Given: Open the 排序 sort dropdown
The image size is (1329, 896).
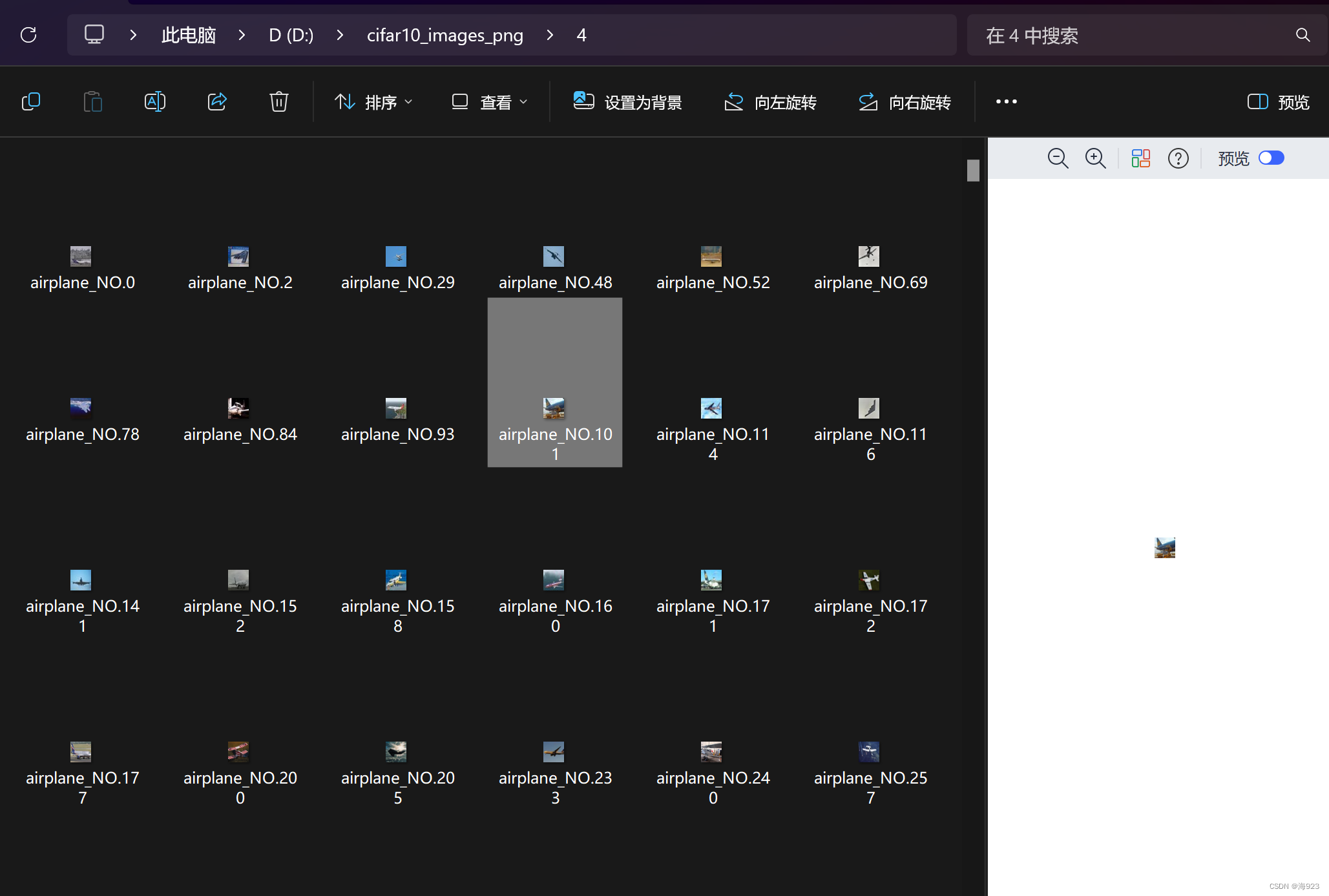Looking at the screenshot, I should click(373, 102).
